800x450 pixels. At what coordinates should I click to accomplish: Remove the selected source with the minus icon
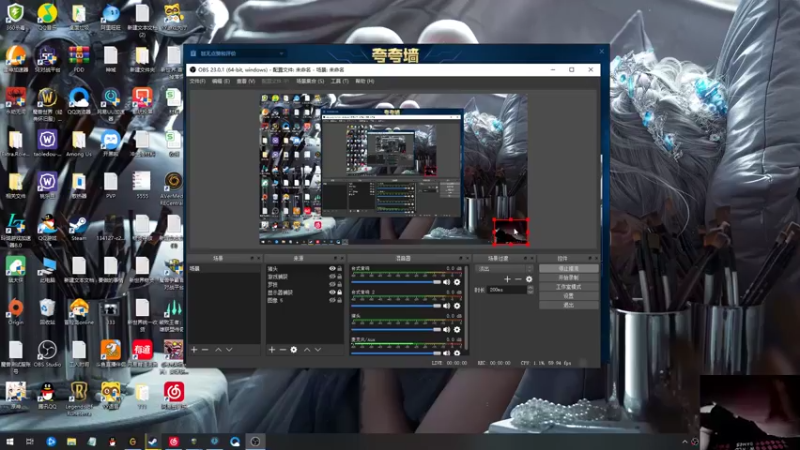283,349
